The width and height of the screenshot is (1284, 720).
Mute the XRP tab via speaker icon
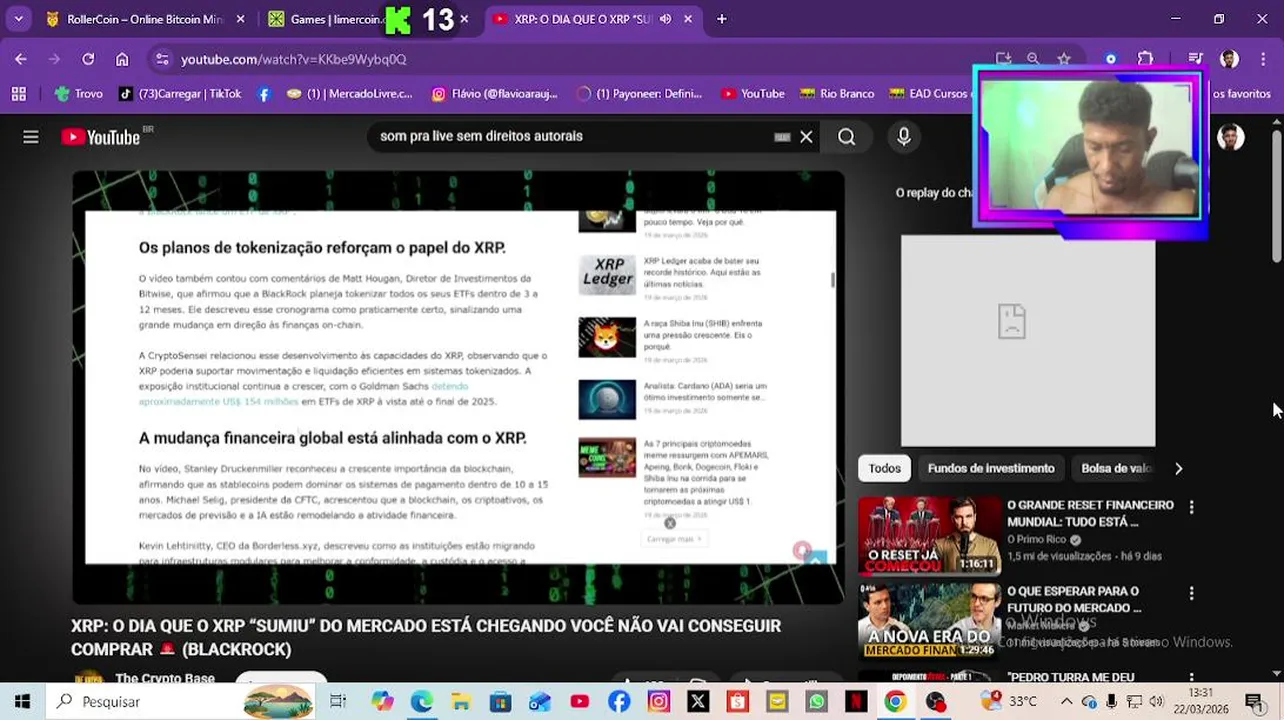pyautogui.click(x=665, y=19)
